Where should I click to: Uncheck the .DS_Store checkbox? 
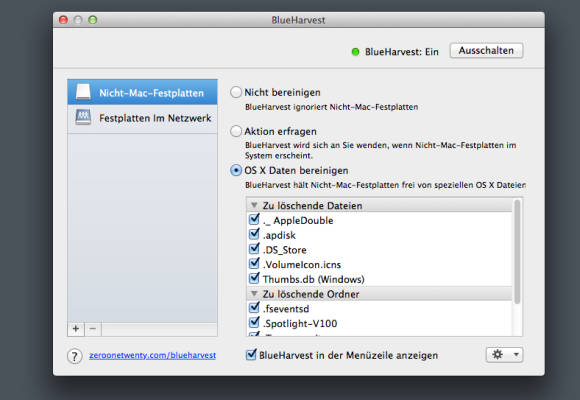click(x=254, y=249)
